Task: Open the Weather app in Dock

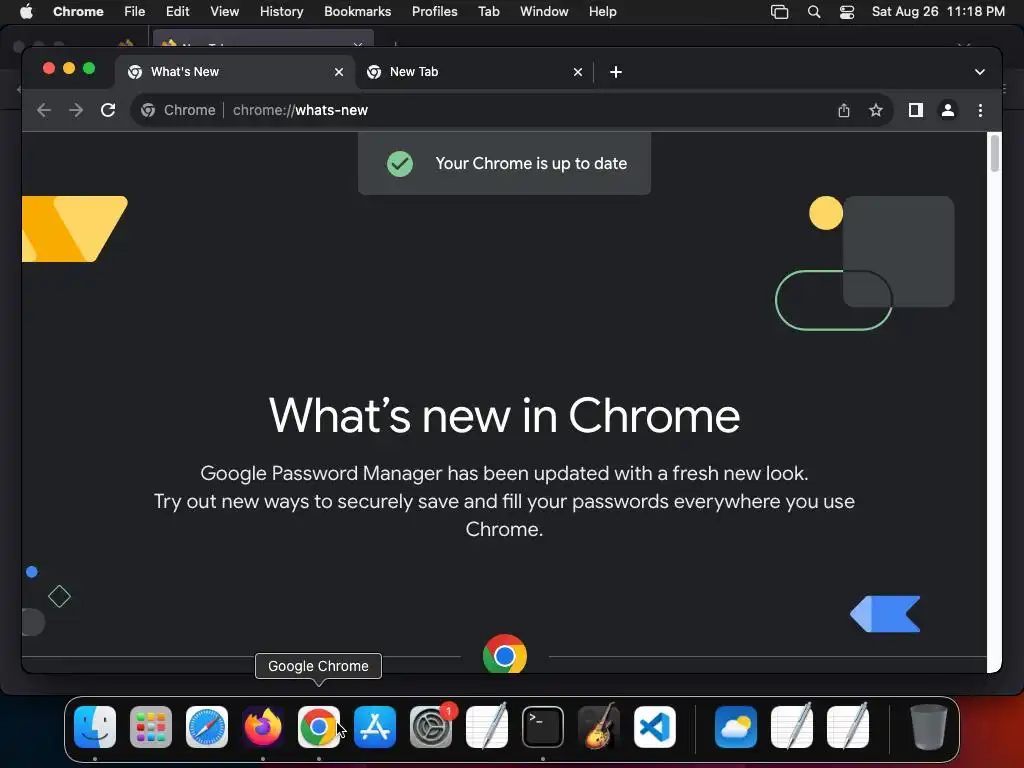Action: 736,727
